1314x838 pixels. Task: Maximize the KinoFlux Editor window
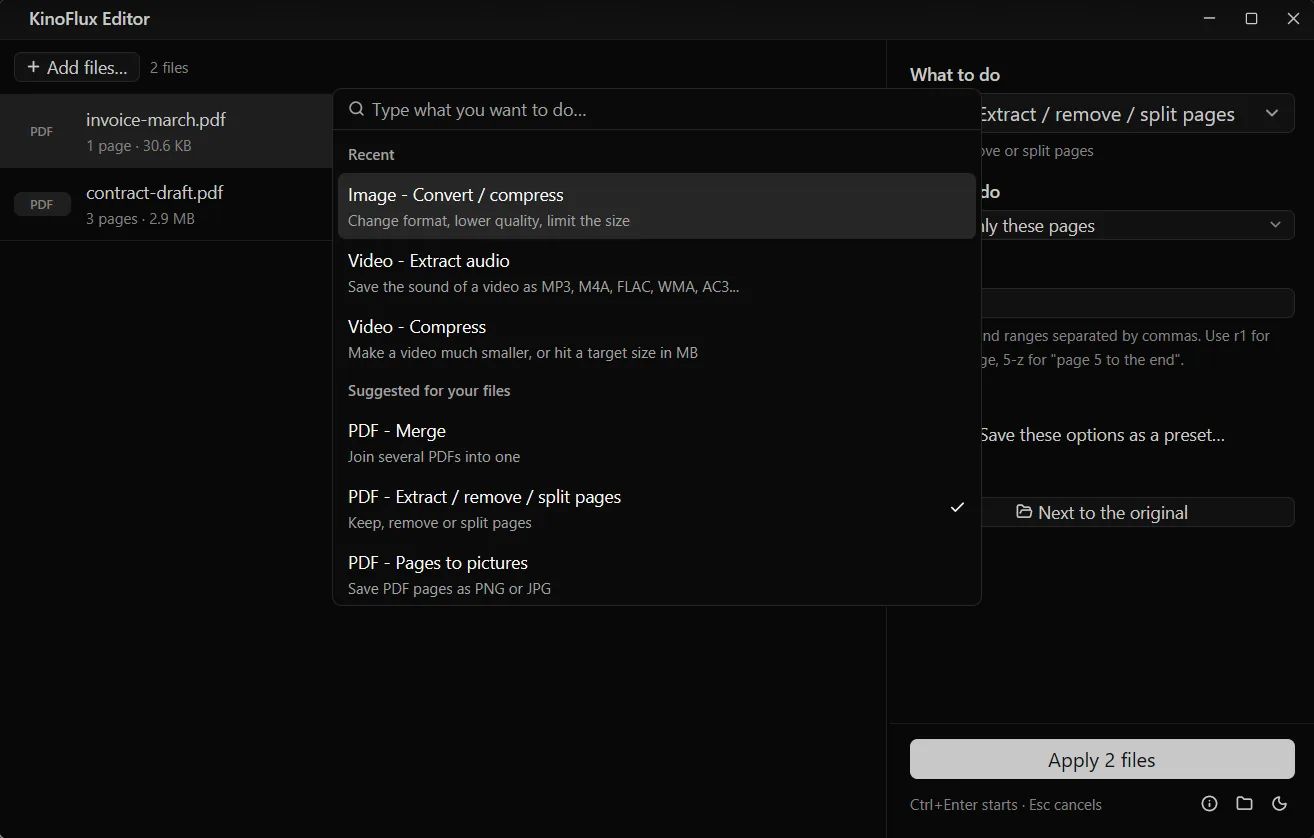pyautogui.click(x=1251, y=19)
